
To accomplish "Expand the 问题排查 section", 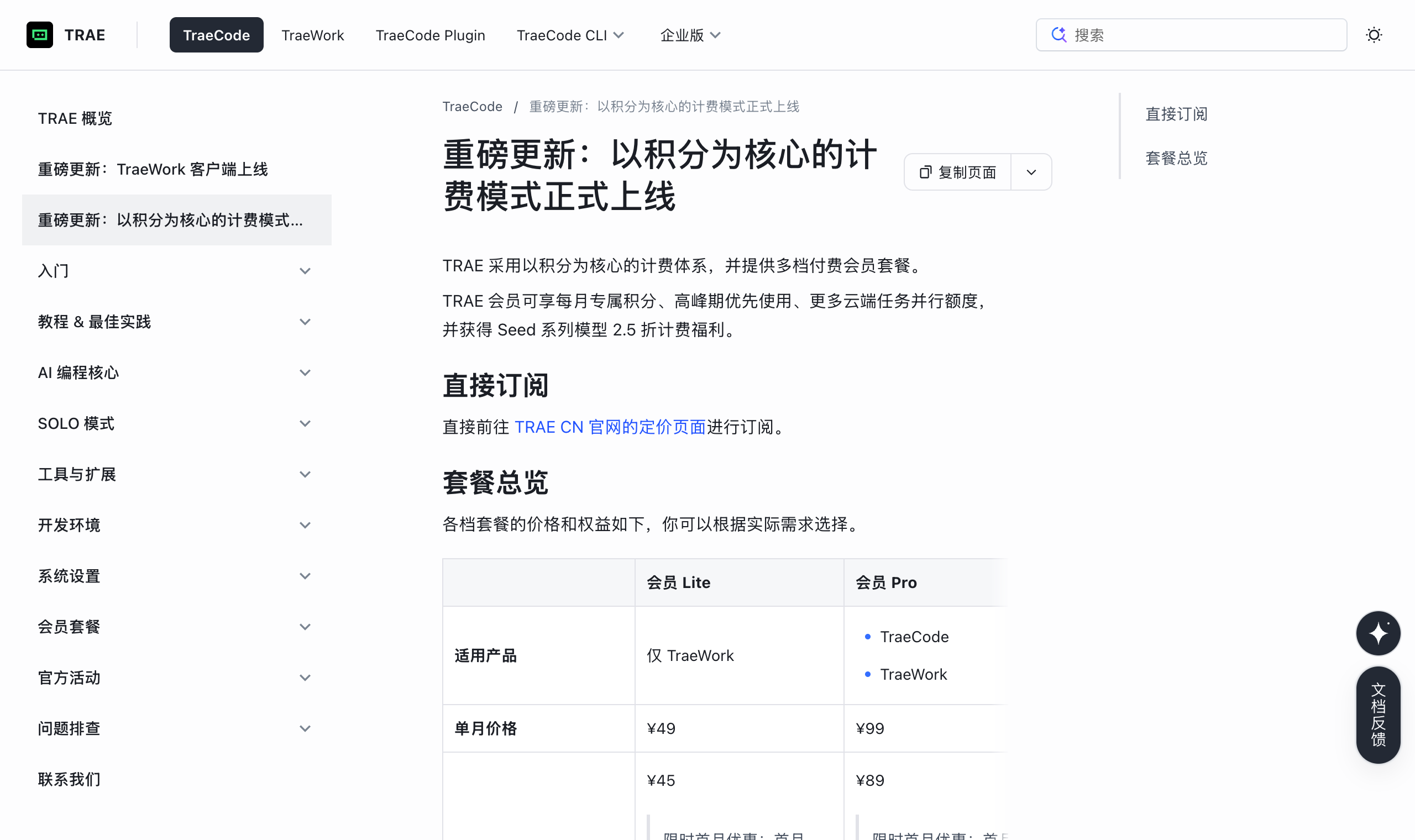I will click(x=176, y=728).
